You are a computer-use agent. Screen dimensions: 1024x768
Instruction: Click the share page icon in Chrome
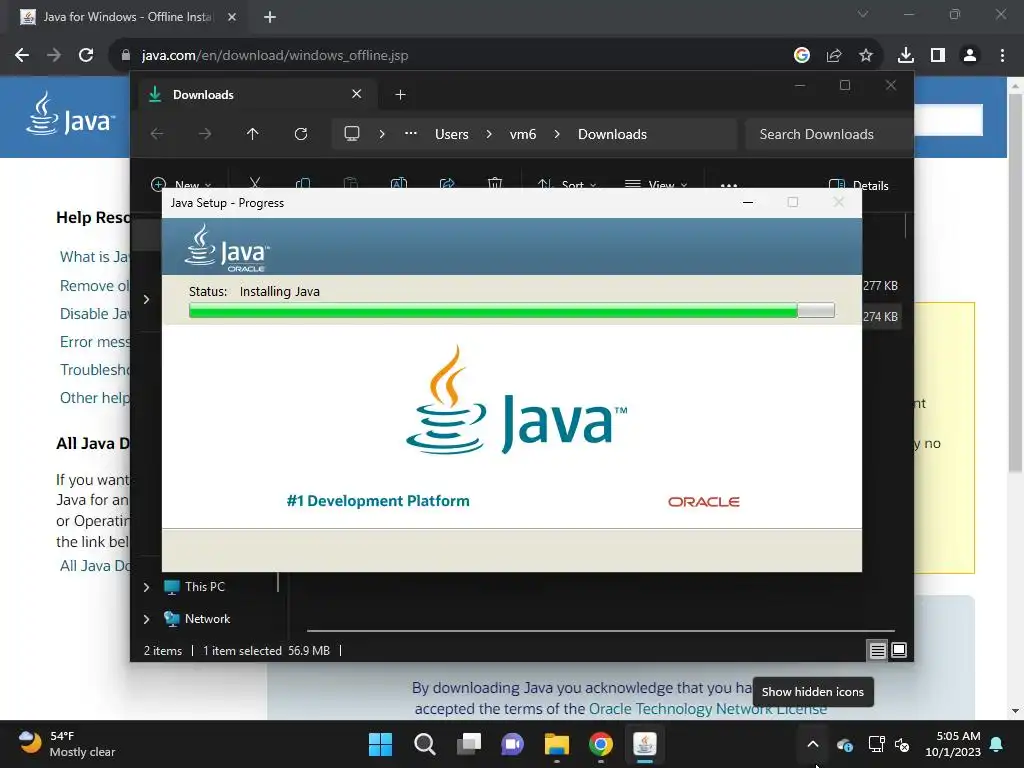click(834, 56)
